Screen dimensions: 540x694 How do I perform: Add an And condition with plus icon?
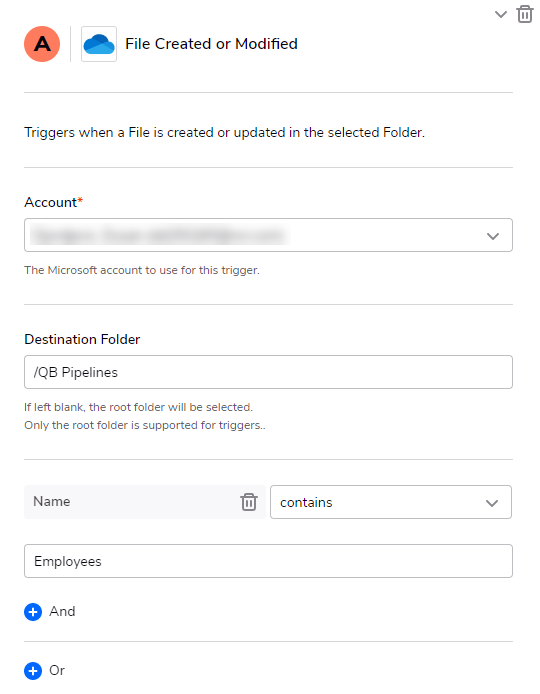(x=33, y=612)
